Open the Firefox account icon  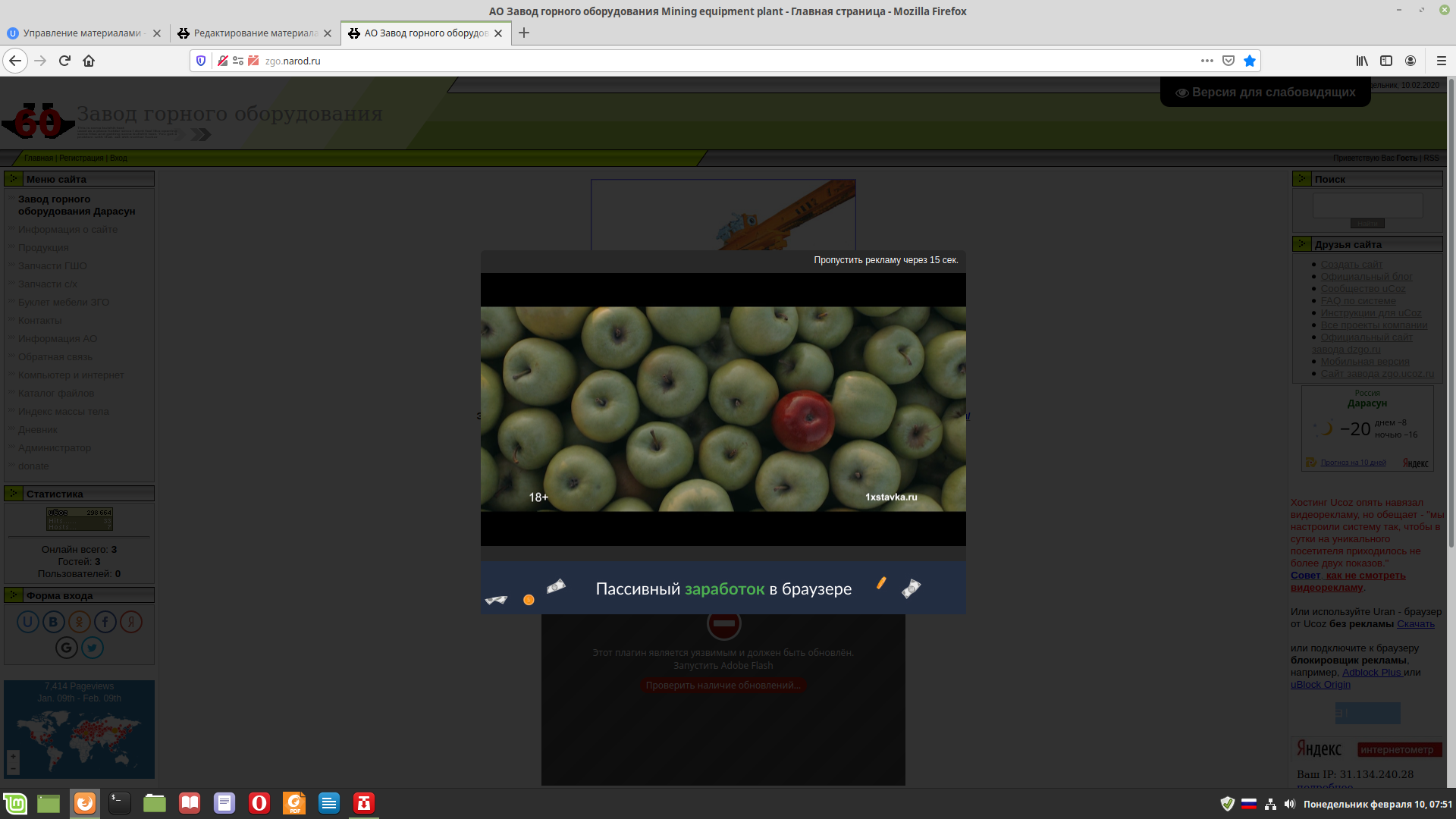(1410, 61)
